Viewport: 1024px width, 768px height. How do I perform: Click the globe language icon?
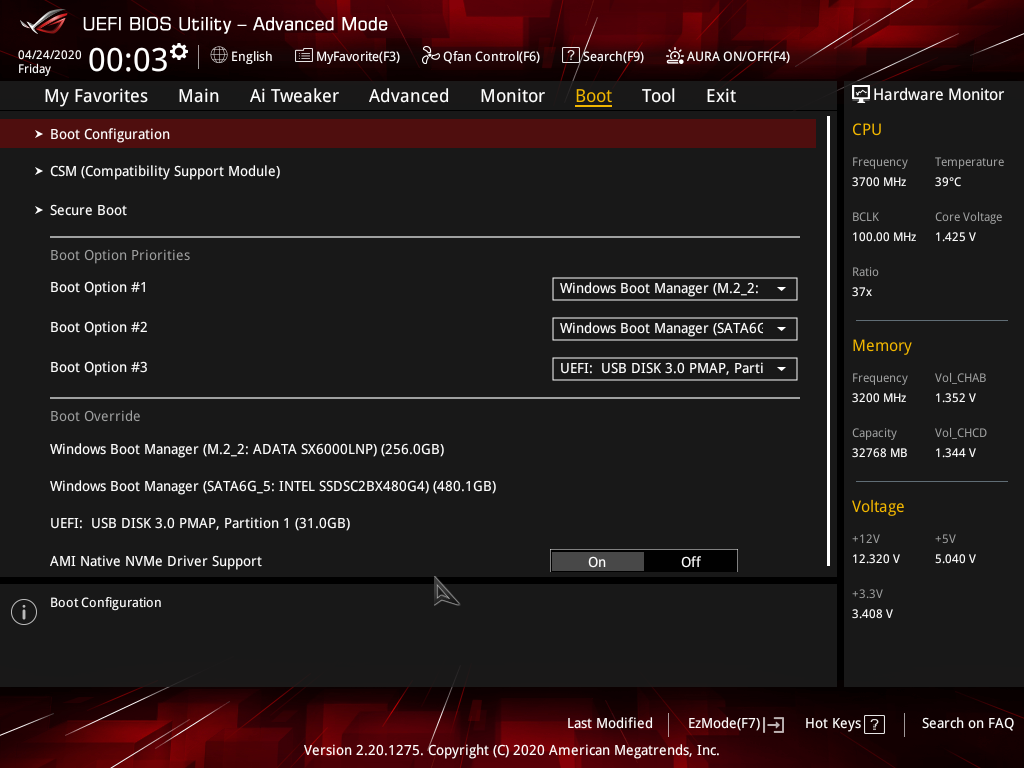tap(219, 56)
